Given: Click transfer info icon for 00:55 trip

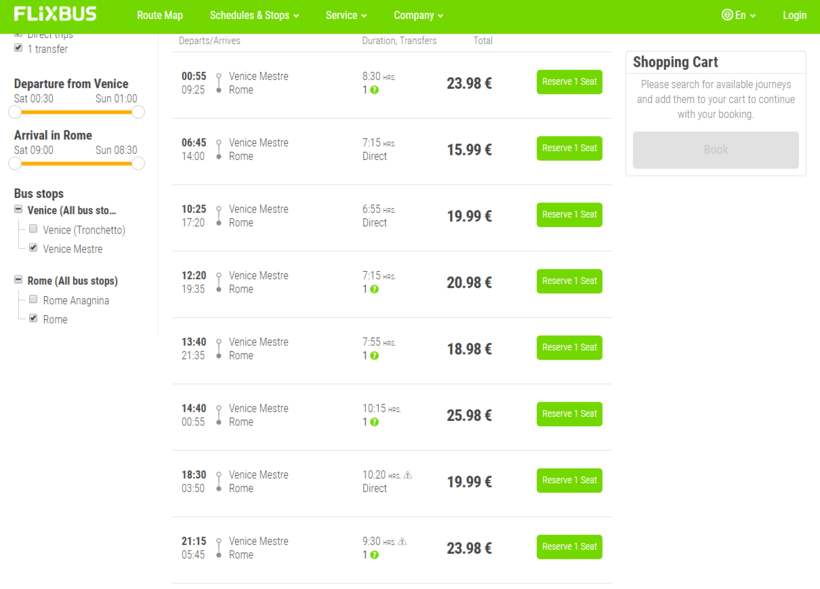Looking at the screenshot, I should click(x=374, y=90).
